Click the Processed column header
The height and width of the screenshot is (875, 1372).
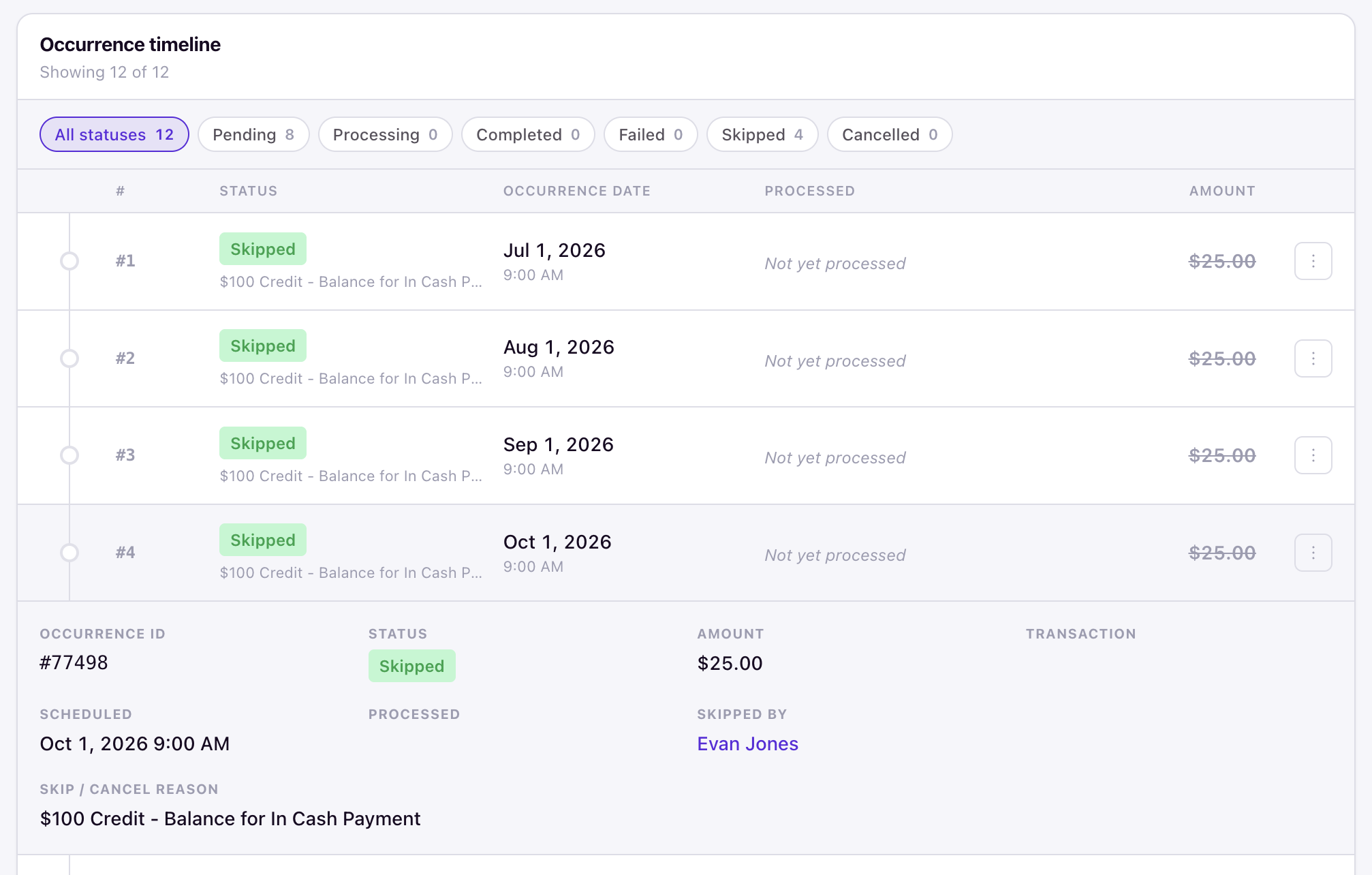point(810,191)
